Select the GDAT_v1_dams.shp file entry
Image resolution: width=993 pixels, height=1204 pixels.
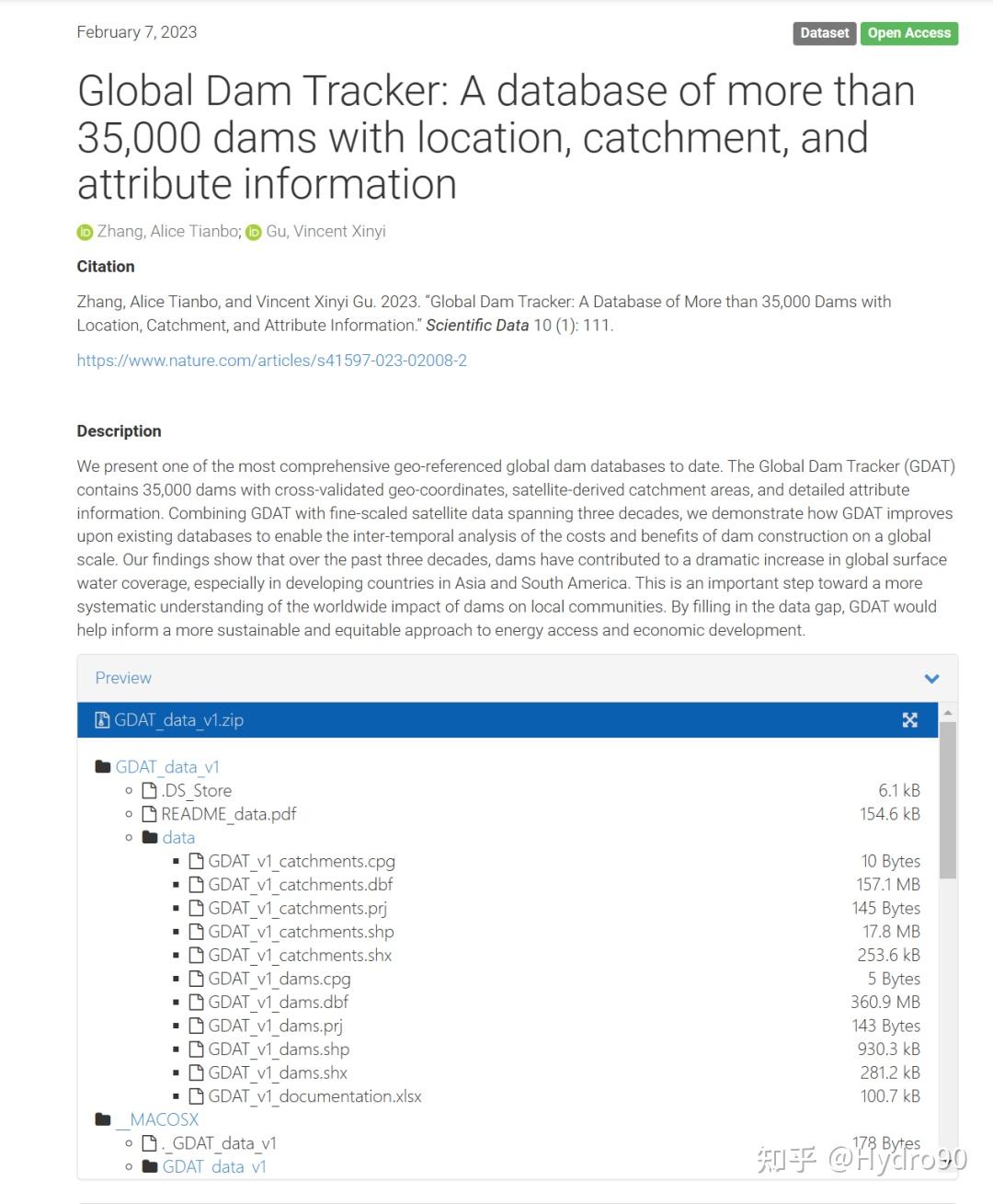point(278,1049)
